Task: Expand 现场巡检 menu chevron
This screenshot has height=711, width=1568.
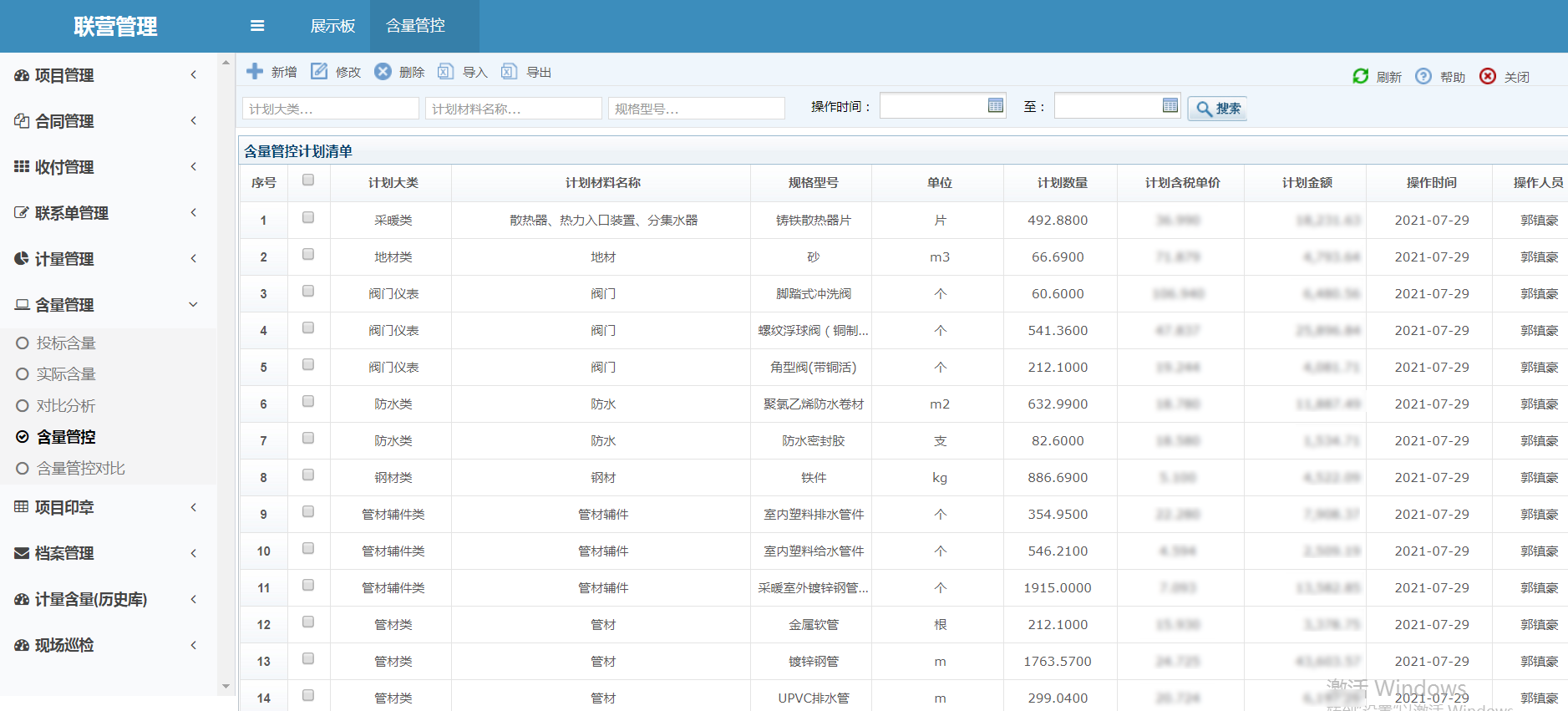Action: tap(194, 645)
